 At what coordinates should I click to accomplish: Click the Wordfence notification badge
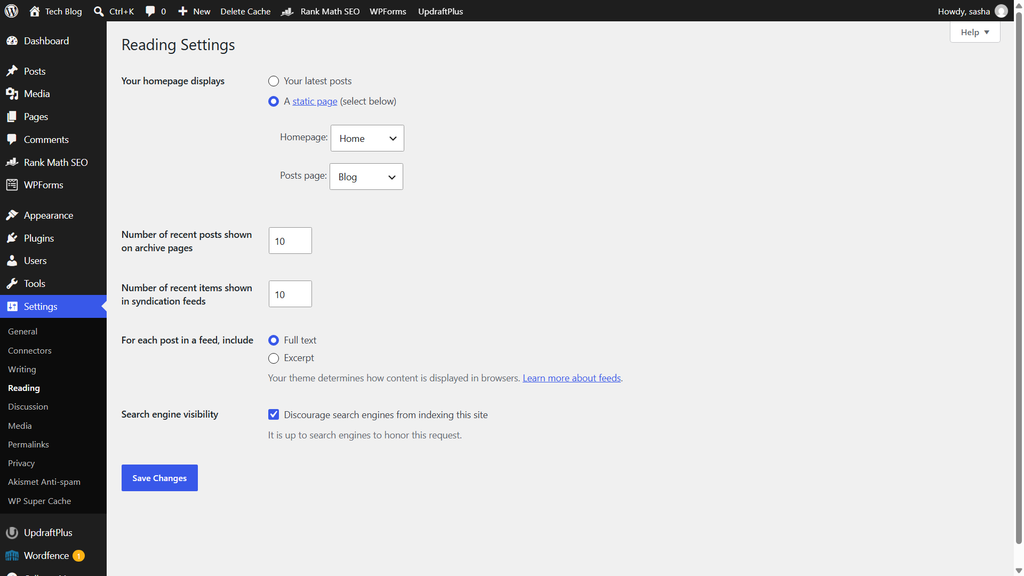[x=78, y=556]
